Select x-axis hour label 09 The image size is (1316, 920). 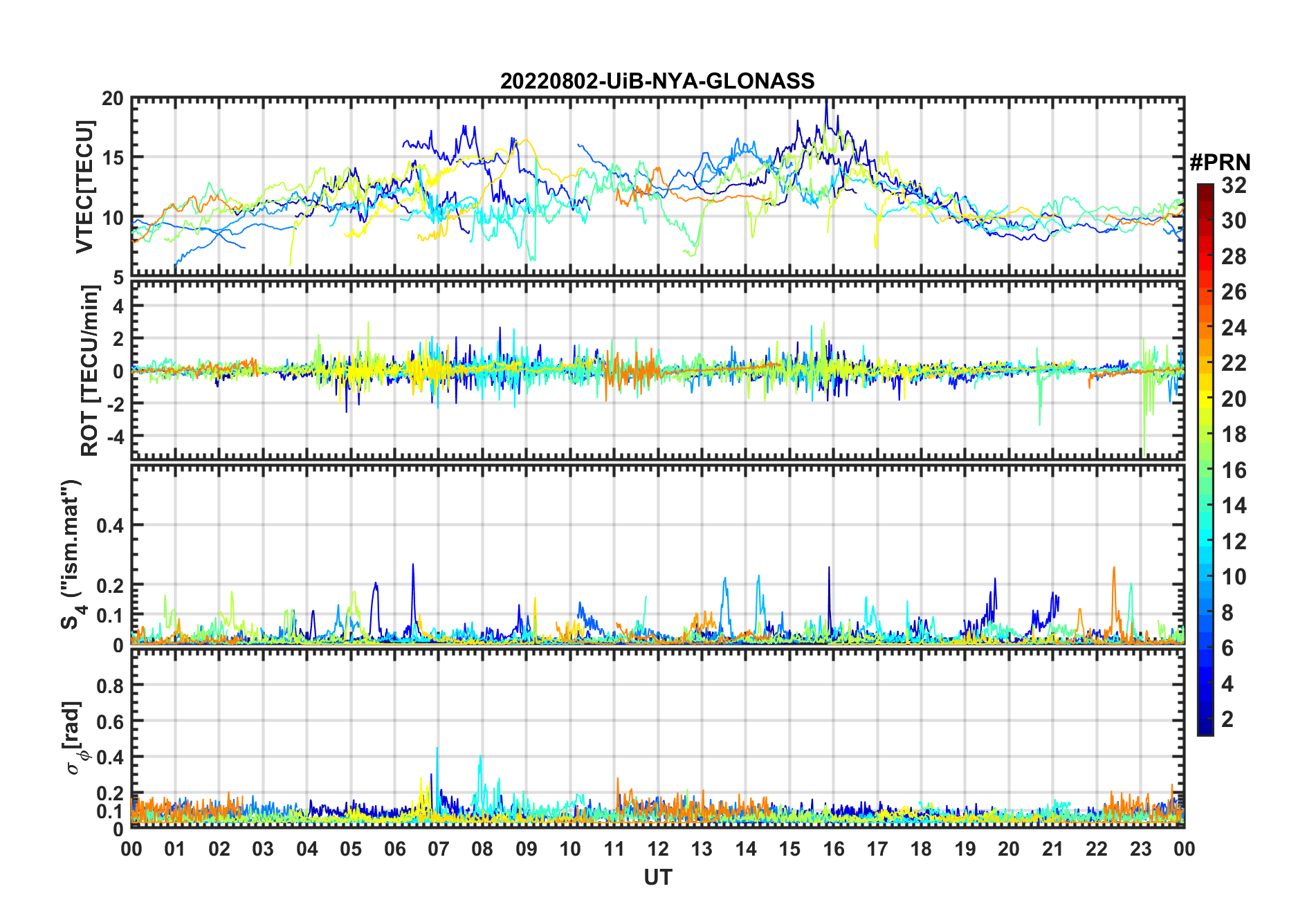527,849
